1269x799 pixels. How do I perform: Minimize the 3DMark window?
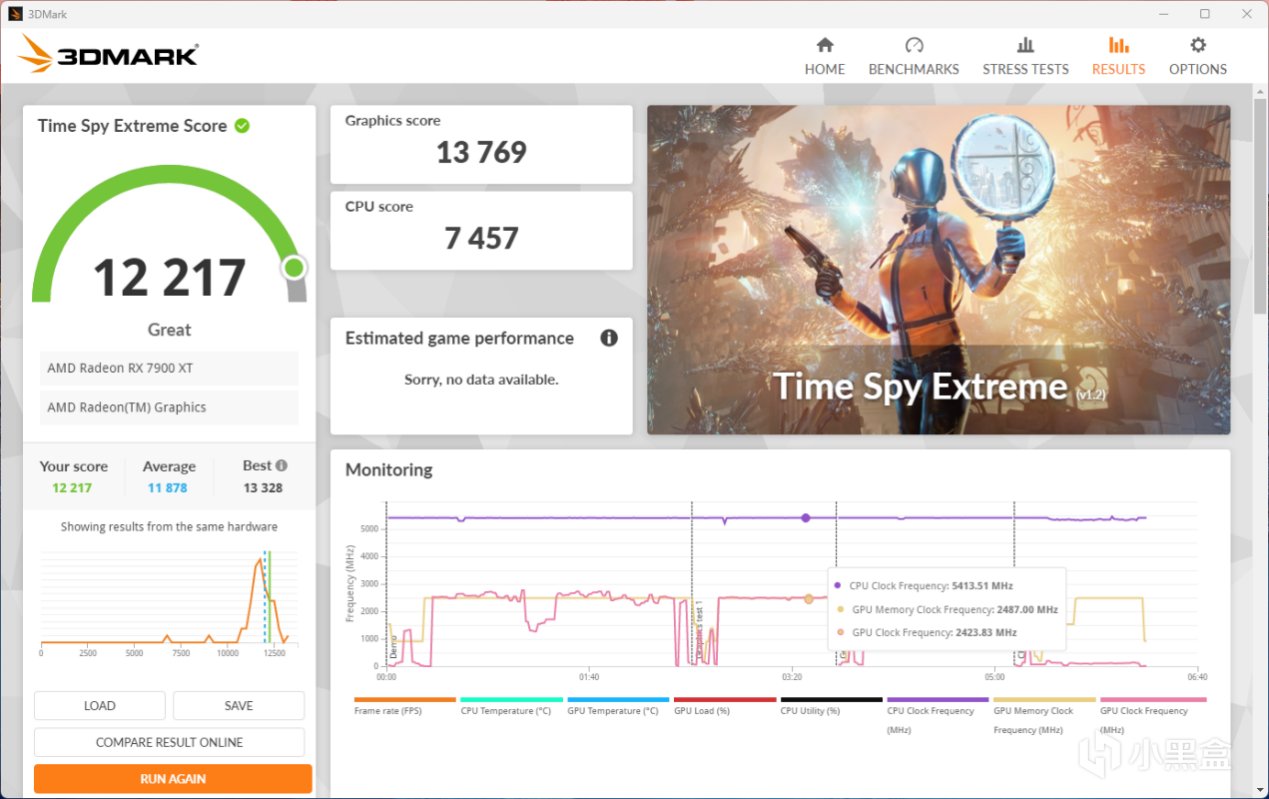pyautogui.click(x=1163, y=14)
